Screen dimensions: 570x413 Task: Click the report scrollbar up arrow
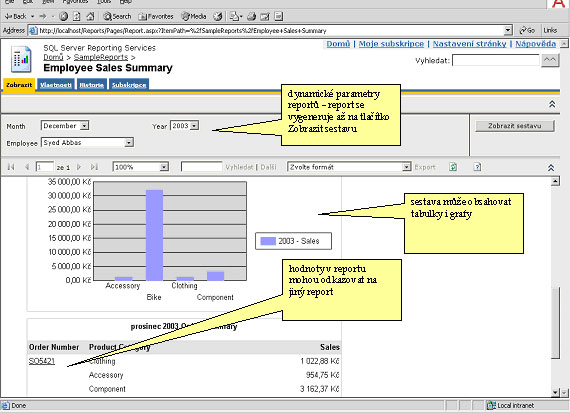[x=555, y=181]
